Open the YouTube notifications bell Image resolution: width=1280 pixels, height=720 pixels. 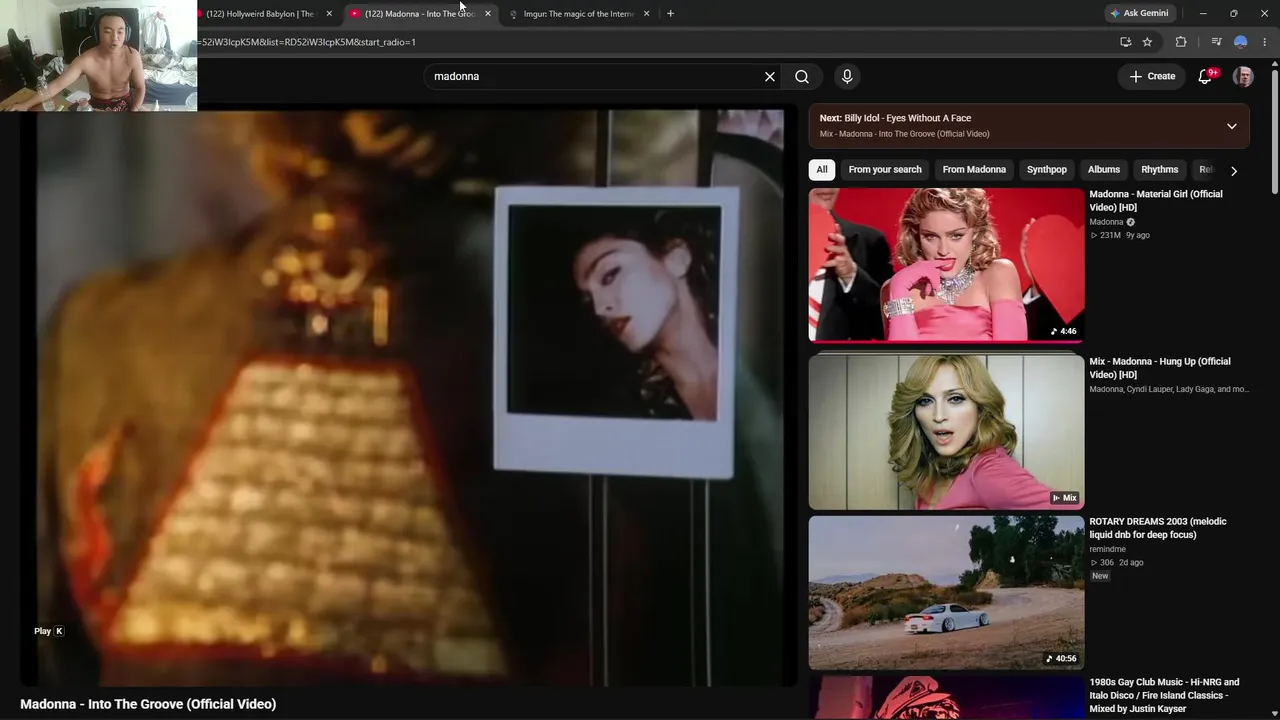pos(1205,76)
